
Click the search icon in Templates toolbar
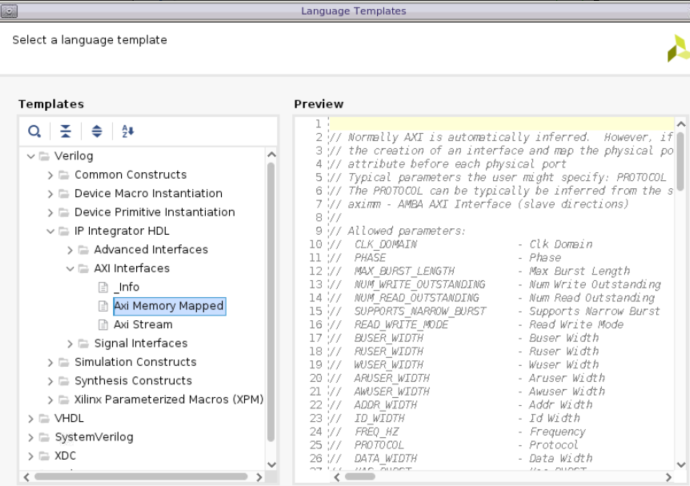[x=34, y=131]
